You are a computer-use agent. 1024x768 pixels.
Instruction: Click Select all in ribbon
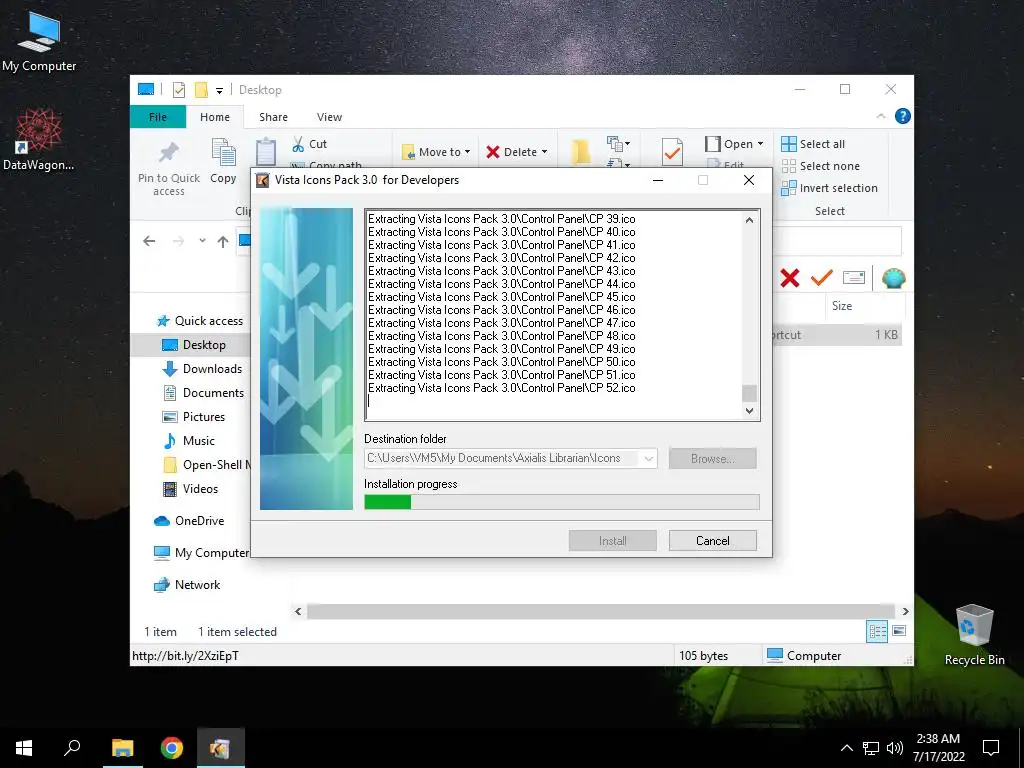tap(813, 144)
